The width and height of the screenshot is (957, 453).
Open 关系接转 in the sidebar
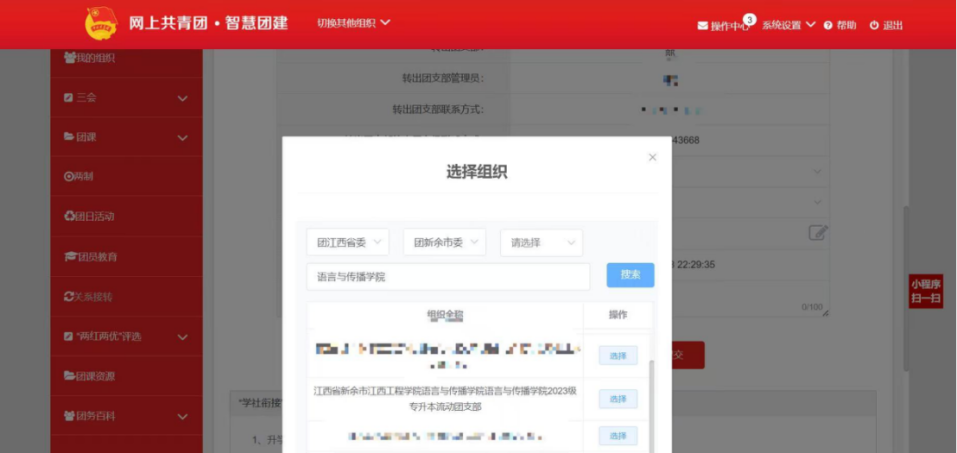[x=89, y=297]
